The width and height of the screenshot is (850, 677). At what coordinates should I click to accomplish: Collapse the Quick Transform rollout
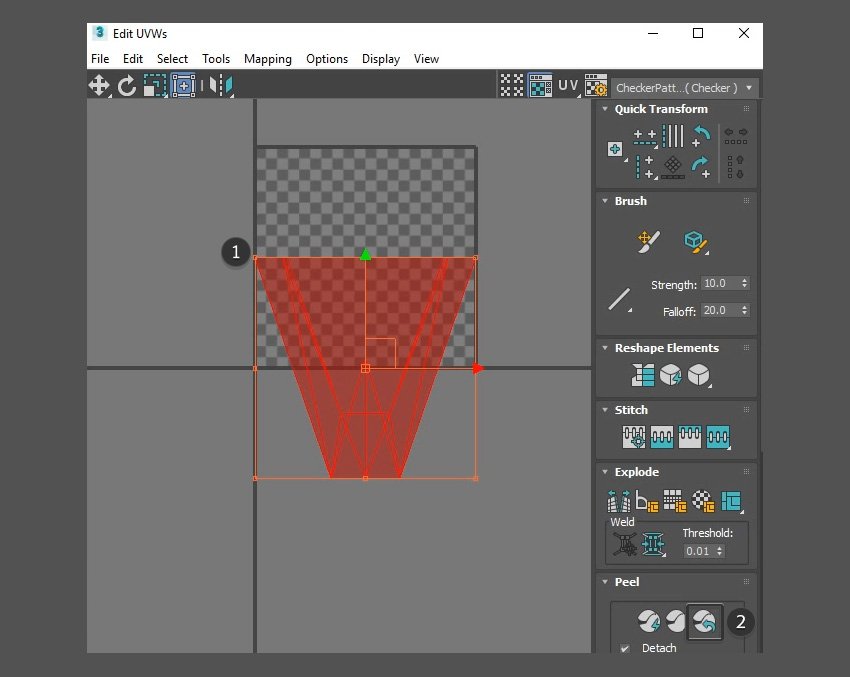point(604,109)
